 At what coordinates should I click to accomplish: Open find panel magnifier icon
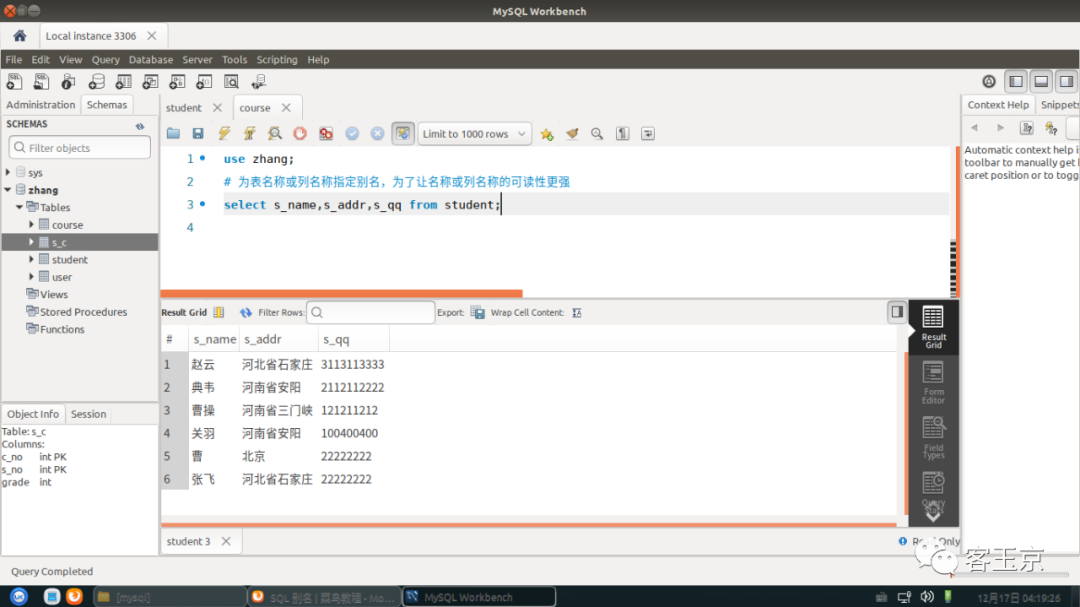(x=597, y=134)
